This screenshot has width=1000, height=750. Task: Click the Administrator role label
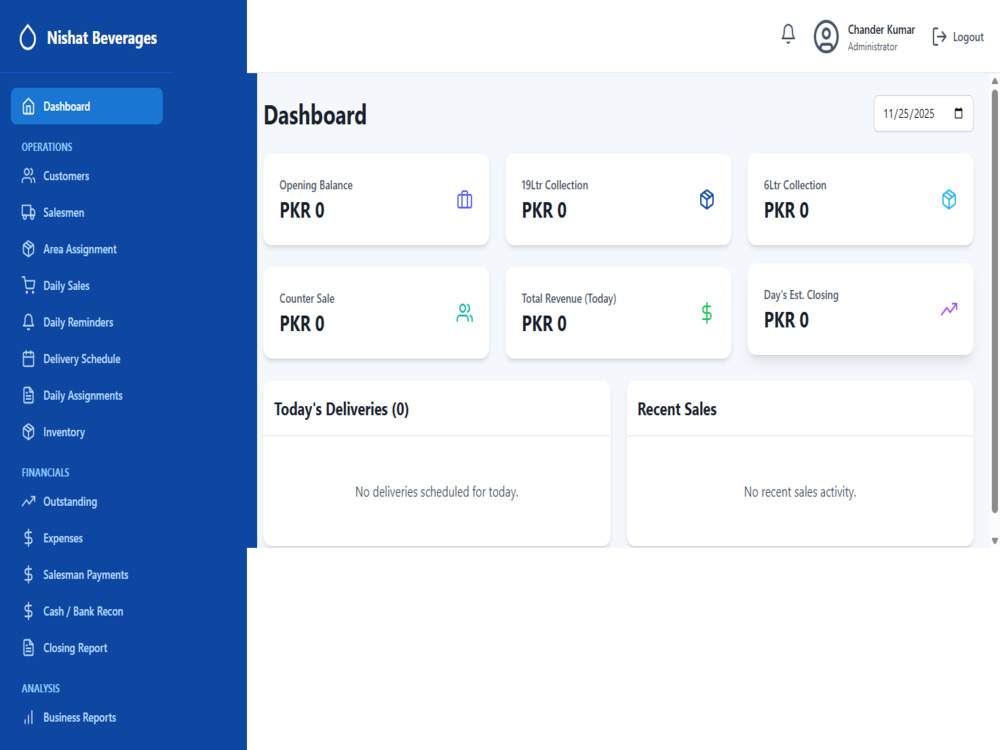coord(872,47)
